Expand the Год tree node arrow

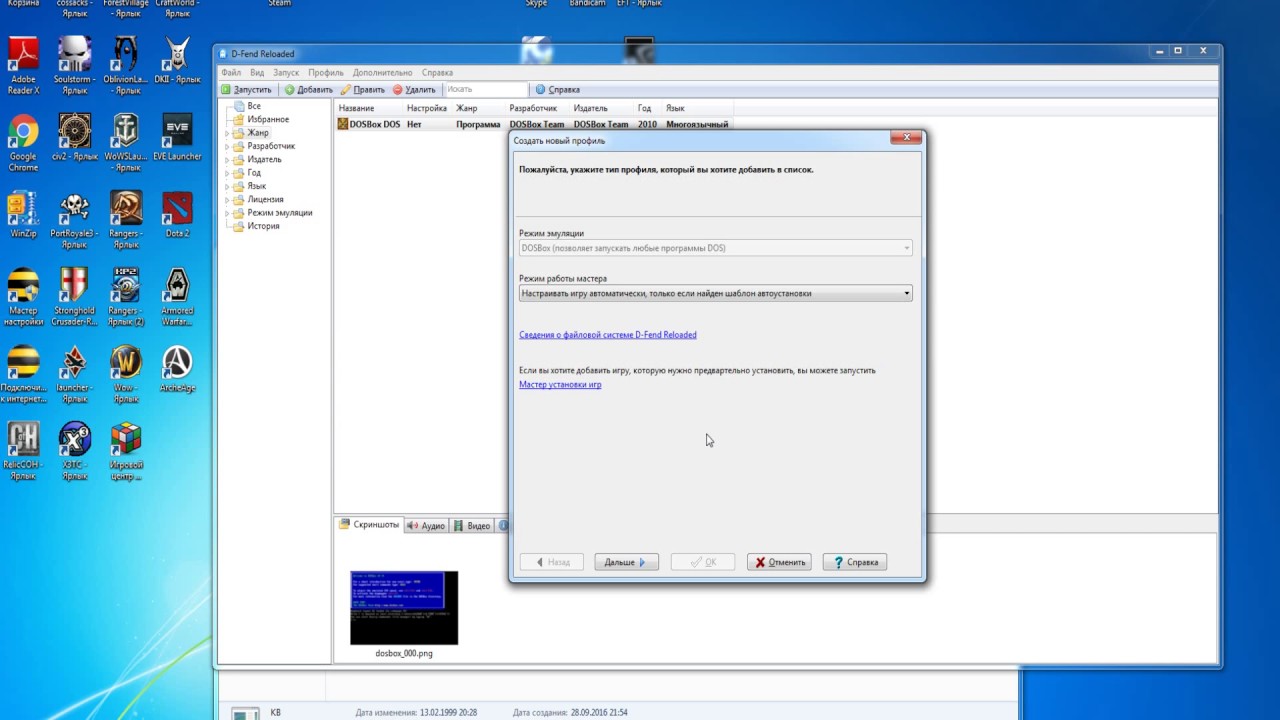coord(227,173)
